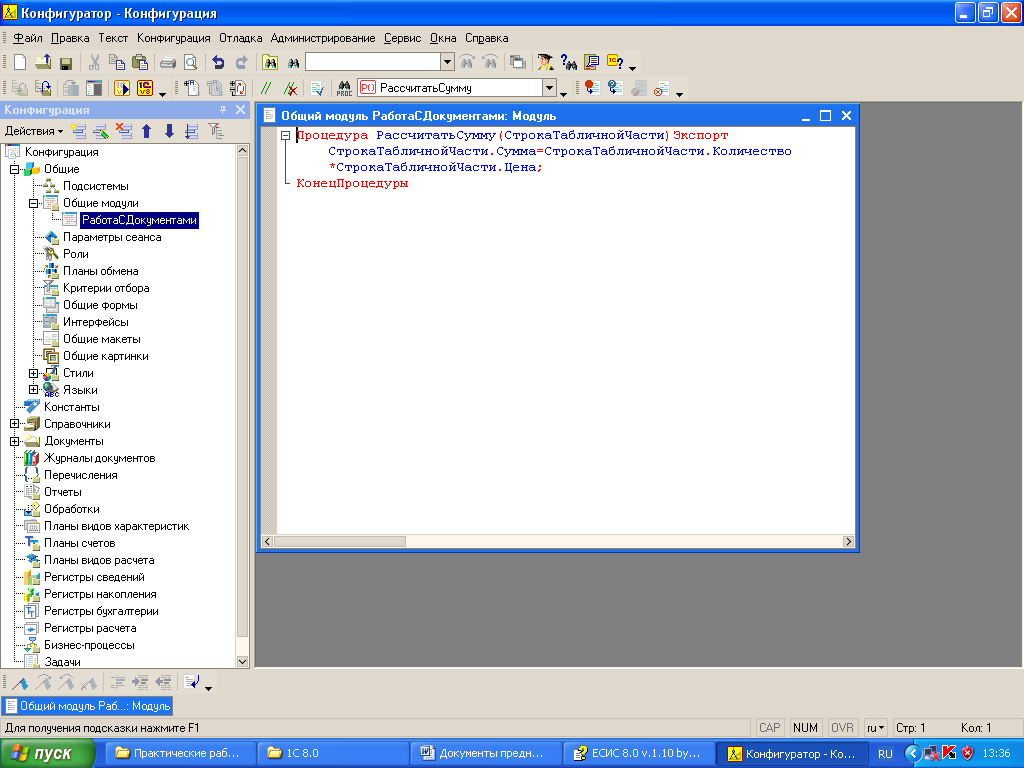The height and width of the screenshot is (768, 1024).
Task: Collapse the Общие tree node
Action: 14,169
